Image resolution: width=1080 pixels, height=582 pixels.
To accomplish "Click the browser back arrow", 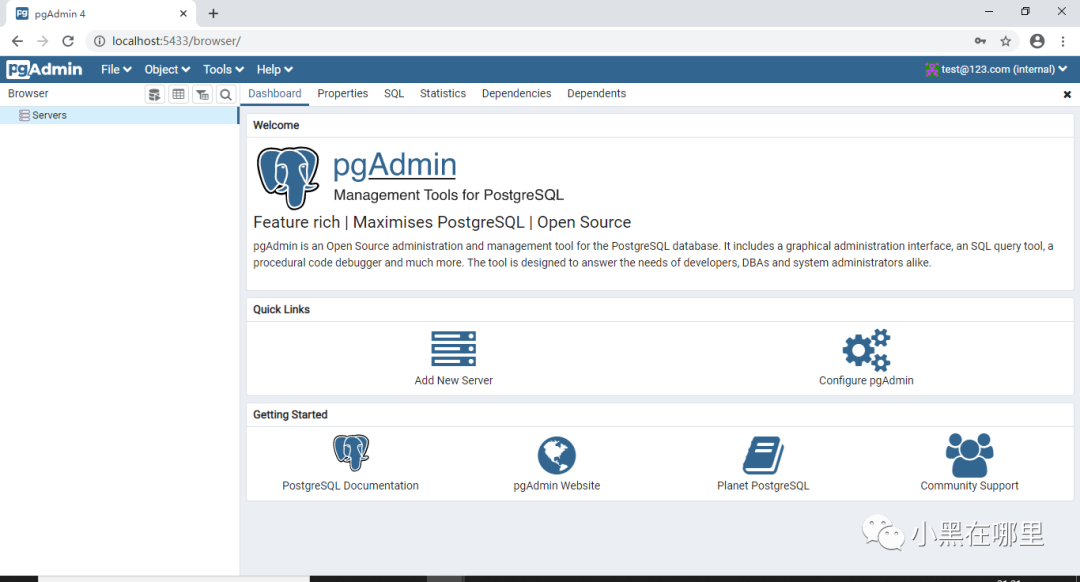I will click(x=17, y=41).
